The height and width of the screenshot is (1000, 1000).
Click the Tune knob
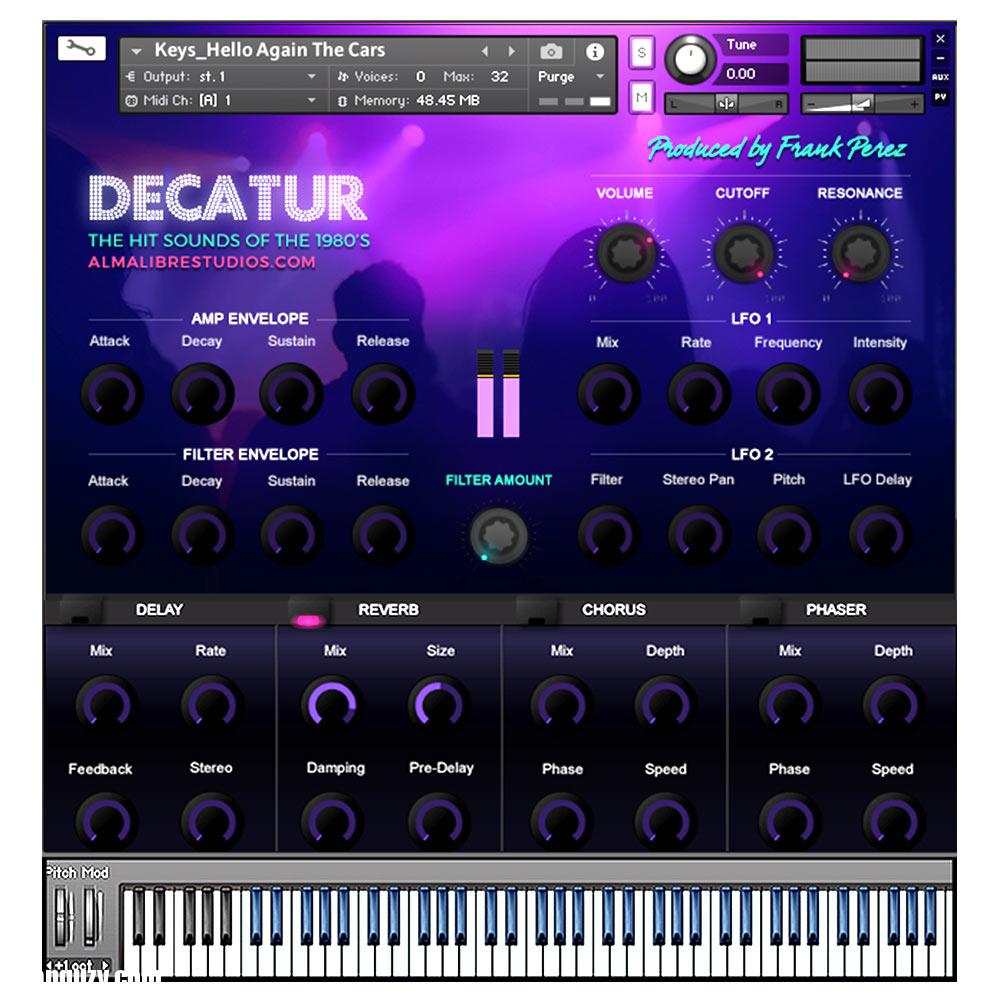[x=690, y=60]
